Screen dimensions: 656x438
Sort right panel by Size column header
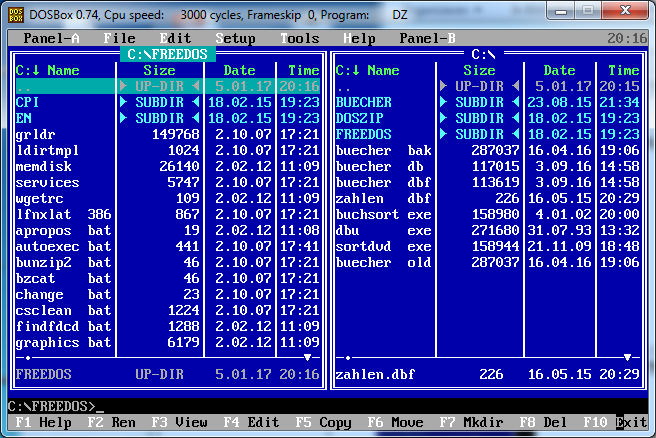coord(479,70)
